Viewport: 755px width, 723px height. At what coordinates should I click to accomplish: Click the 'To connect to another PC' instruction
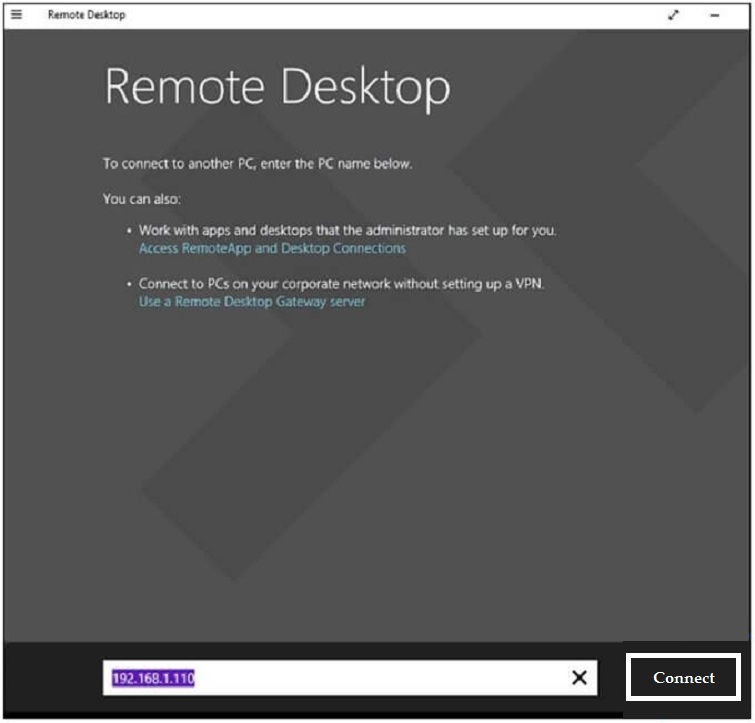point(257,163)
